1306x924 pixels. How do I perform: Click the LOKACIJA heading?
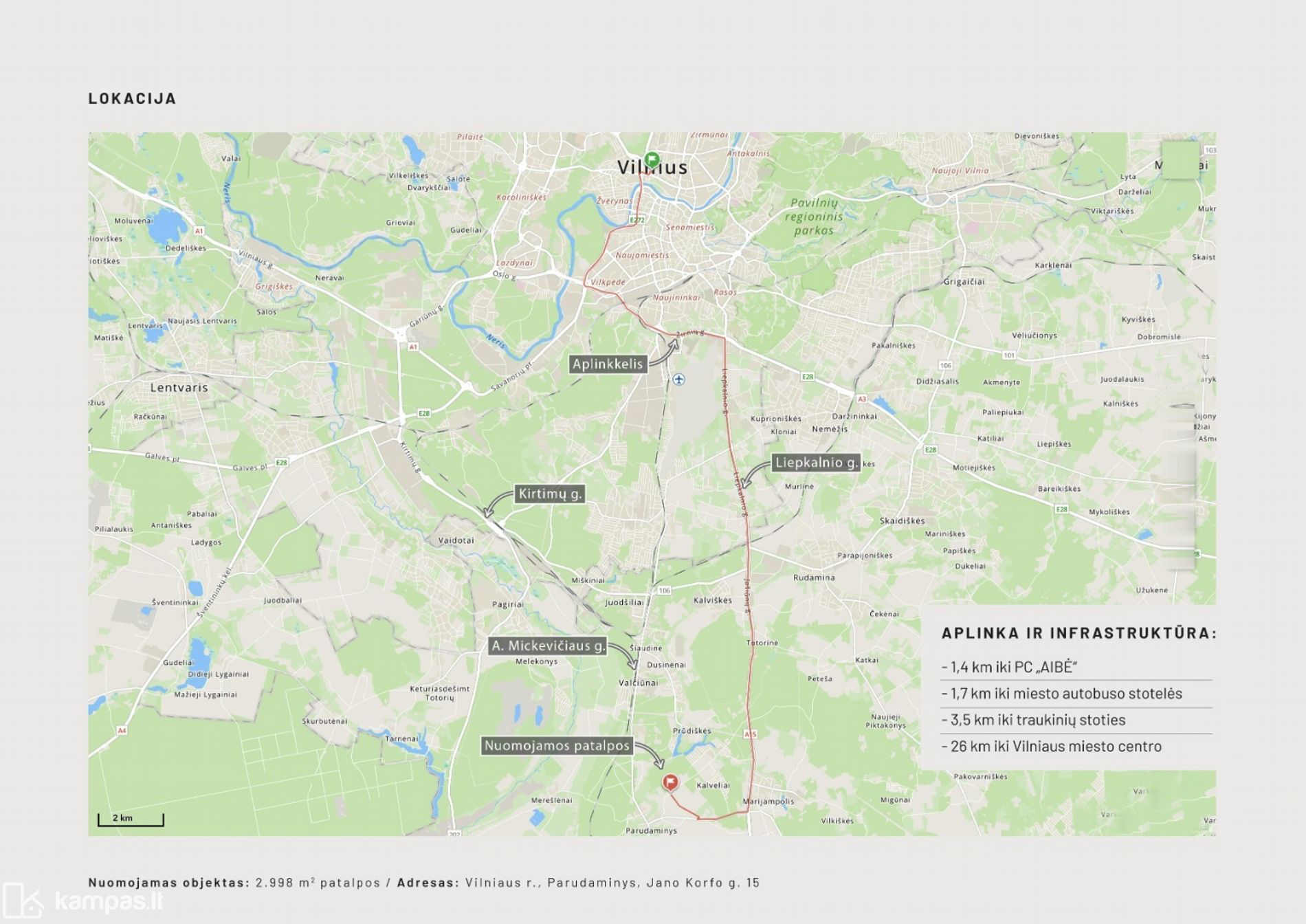(x=132, y=98)
